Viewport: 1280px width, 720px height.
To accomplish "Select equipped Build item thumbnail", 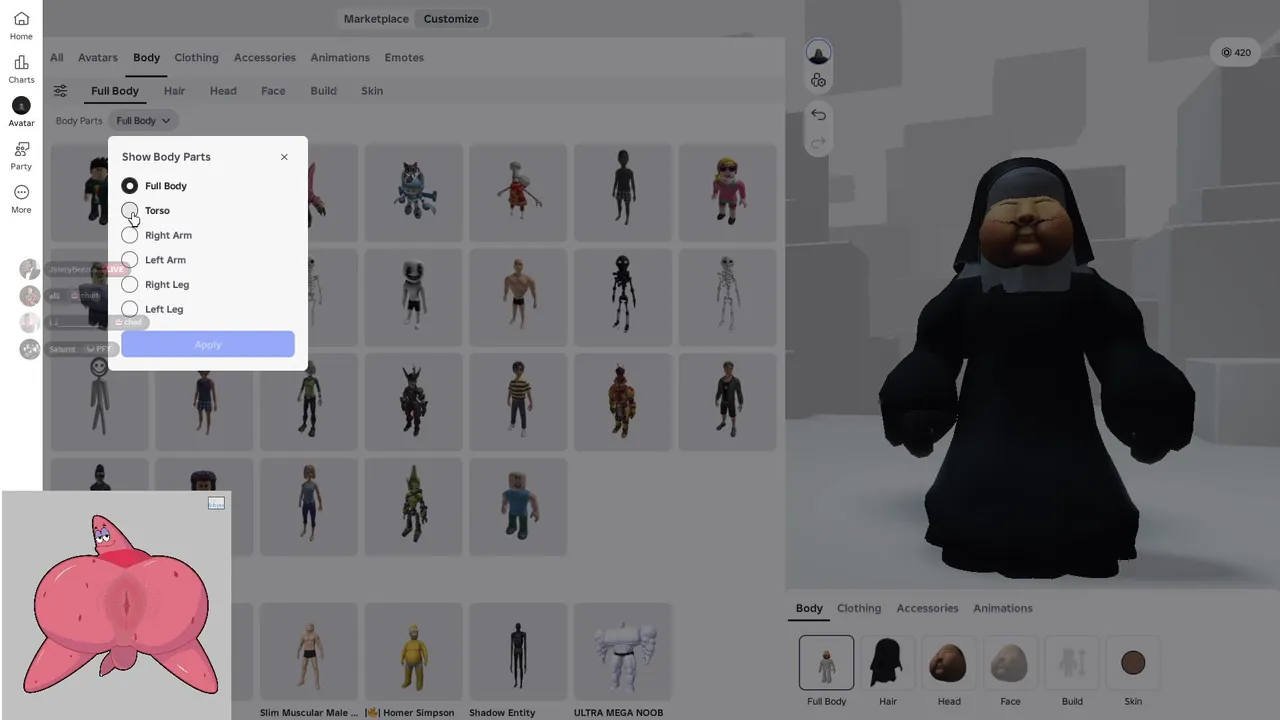I will (x=1072, y=662).
